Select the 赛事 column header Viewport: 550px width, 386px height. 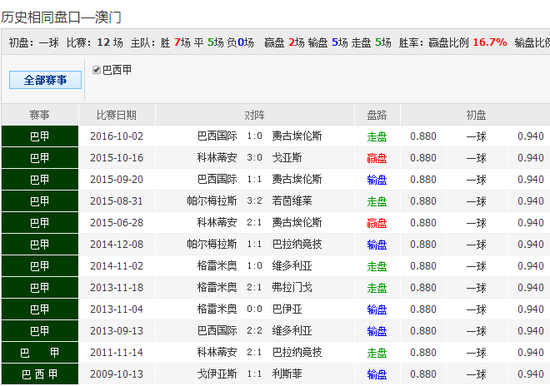(40, 115)
